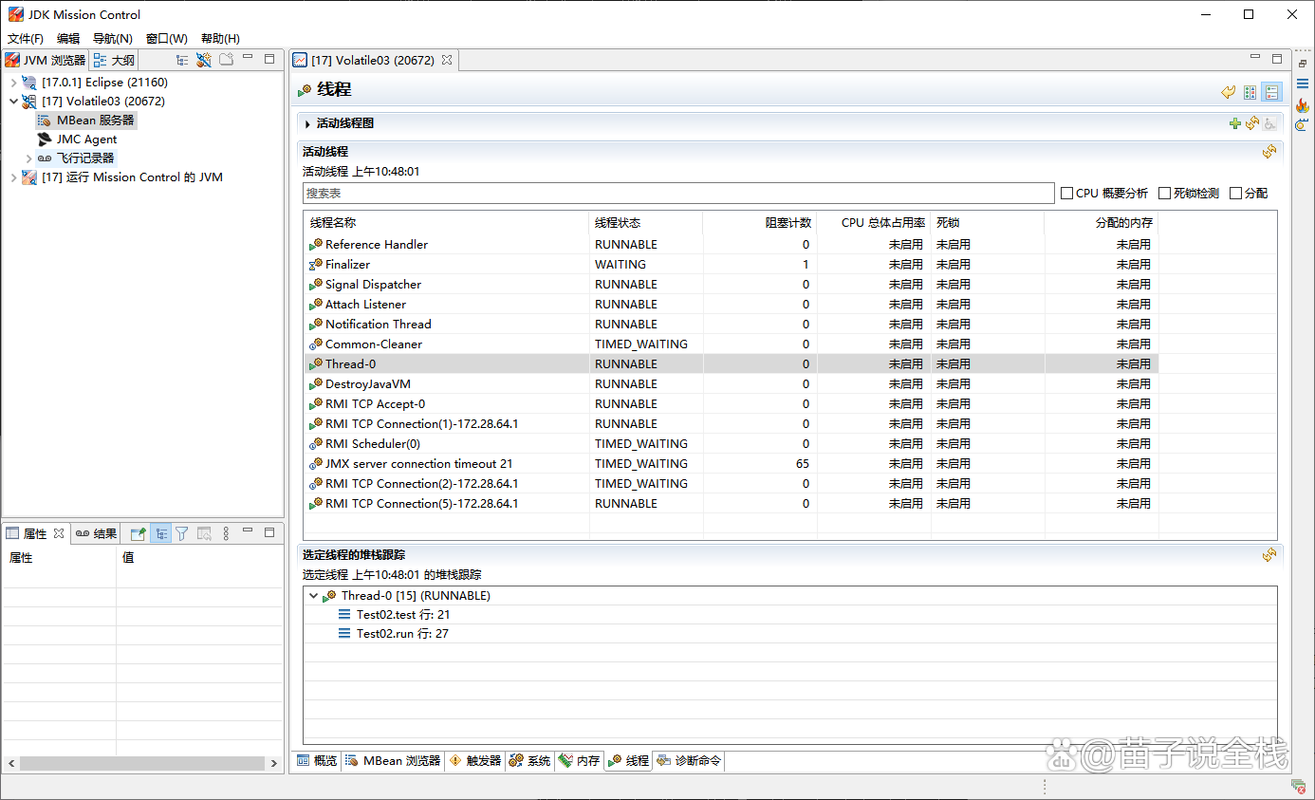Sort table by 线程状态 column header
1315x800 pixels.
(x=617, y=223)
